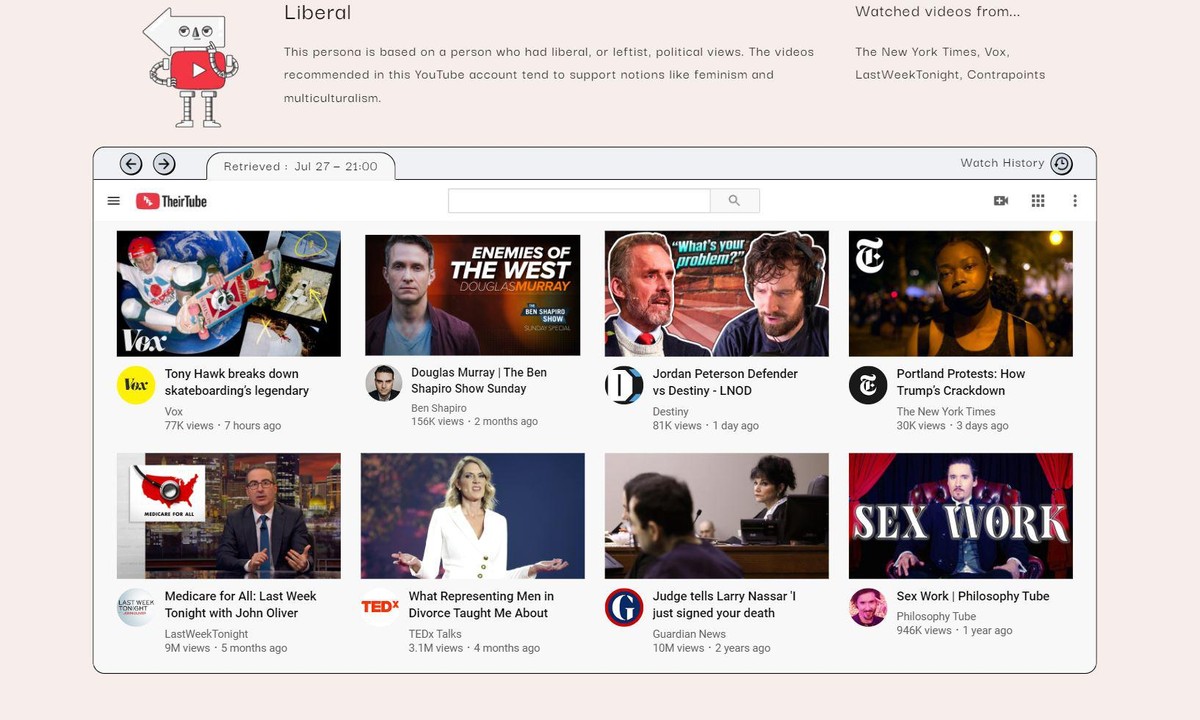Click the Vox channel avatar
Image resolution: width=1200 pixels, height=720 pixels.
[x=136, y=385]
